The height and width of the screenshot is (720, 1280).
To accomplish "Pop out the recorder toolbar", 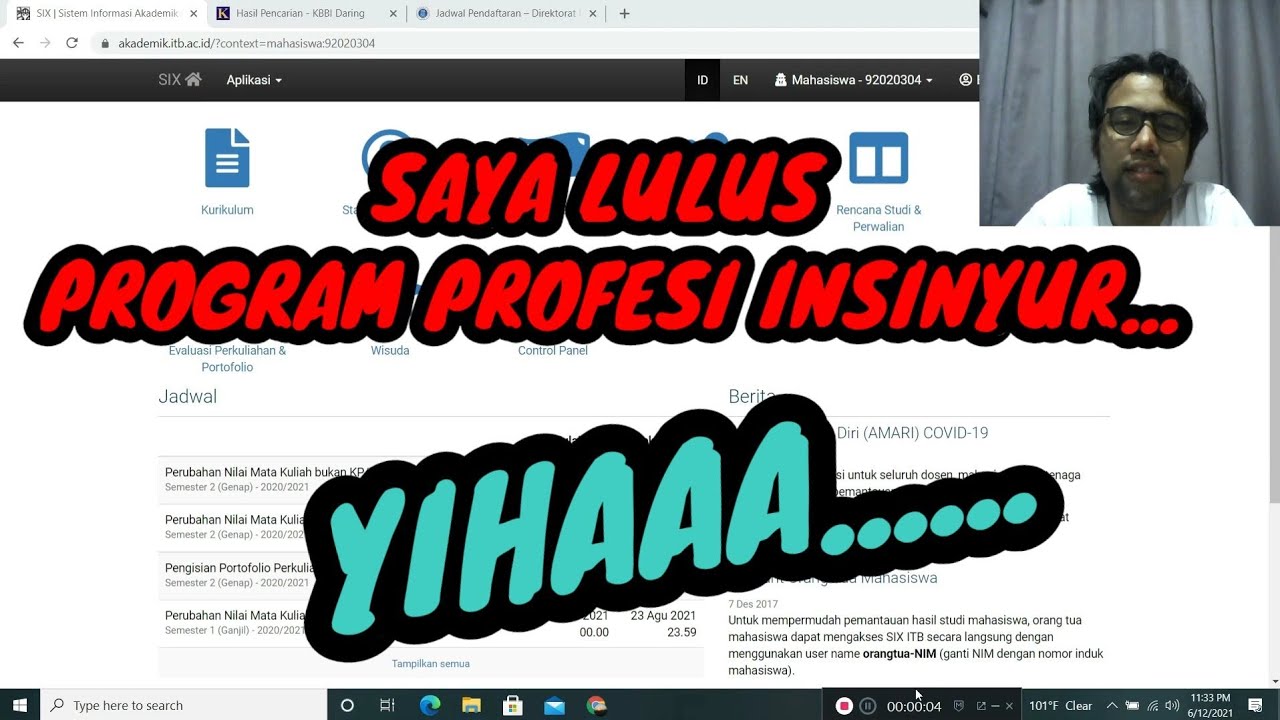I will (981, 706).
